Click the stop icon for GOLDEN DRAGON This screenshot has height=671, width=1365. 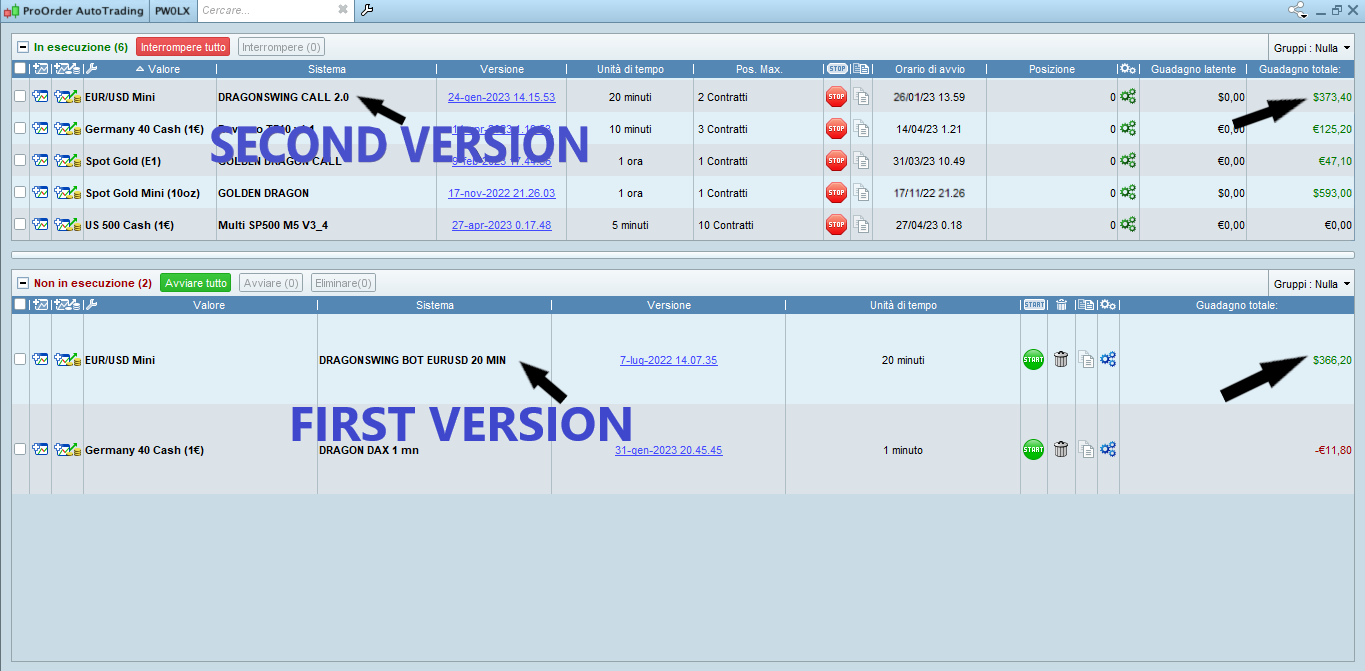(x=836, y=193)
